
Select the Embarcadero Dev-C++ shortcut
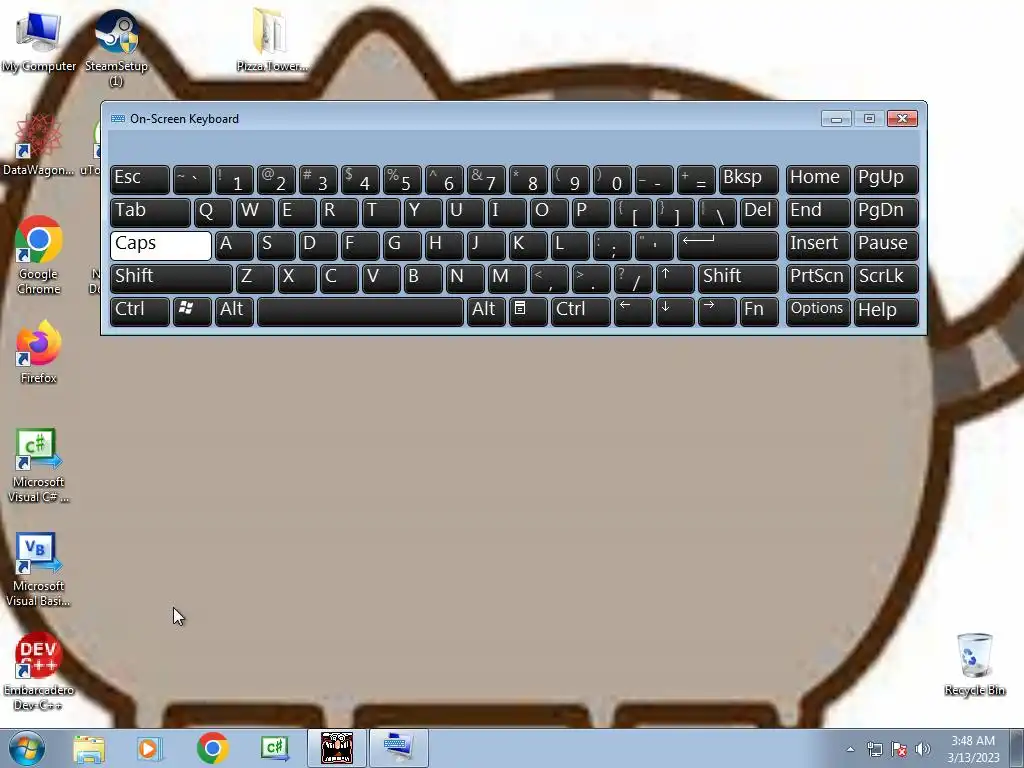[x=39, y=671]
